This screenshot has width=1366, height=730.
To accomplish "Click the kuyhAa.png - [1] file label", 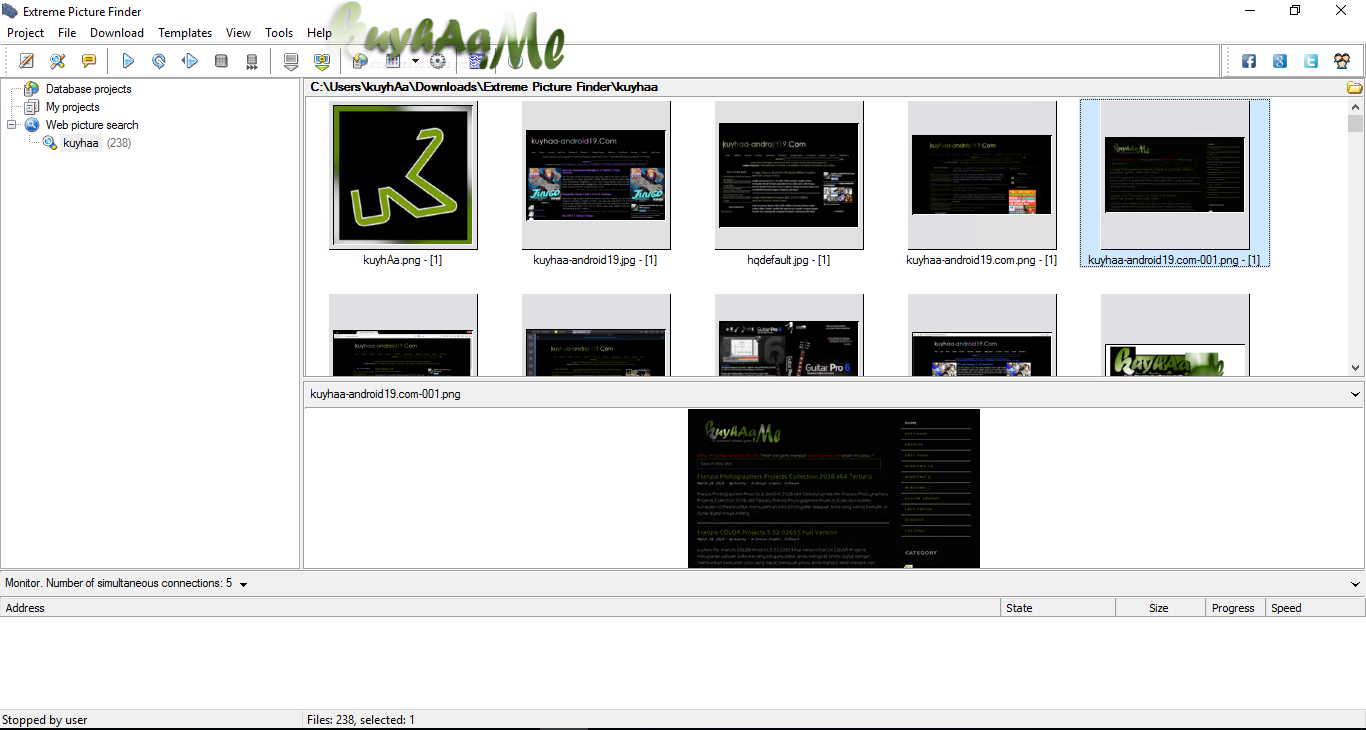I will [403, 260].
